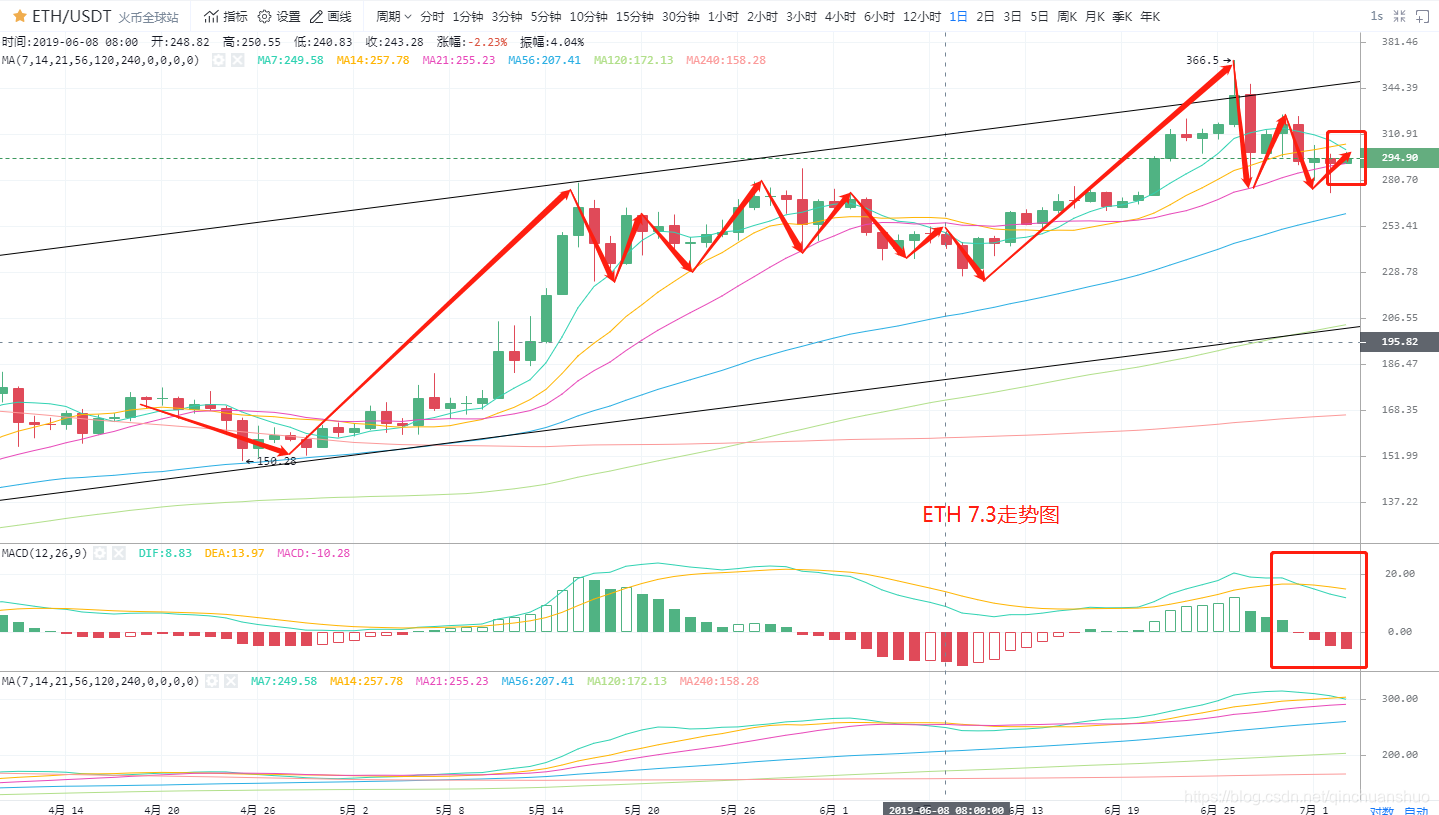Switch to 周K weekly candles

[x=1067, y=16]
